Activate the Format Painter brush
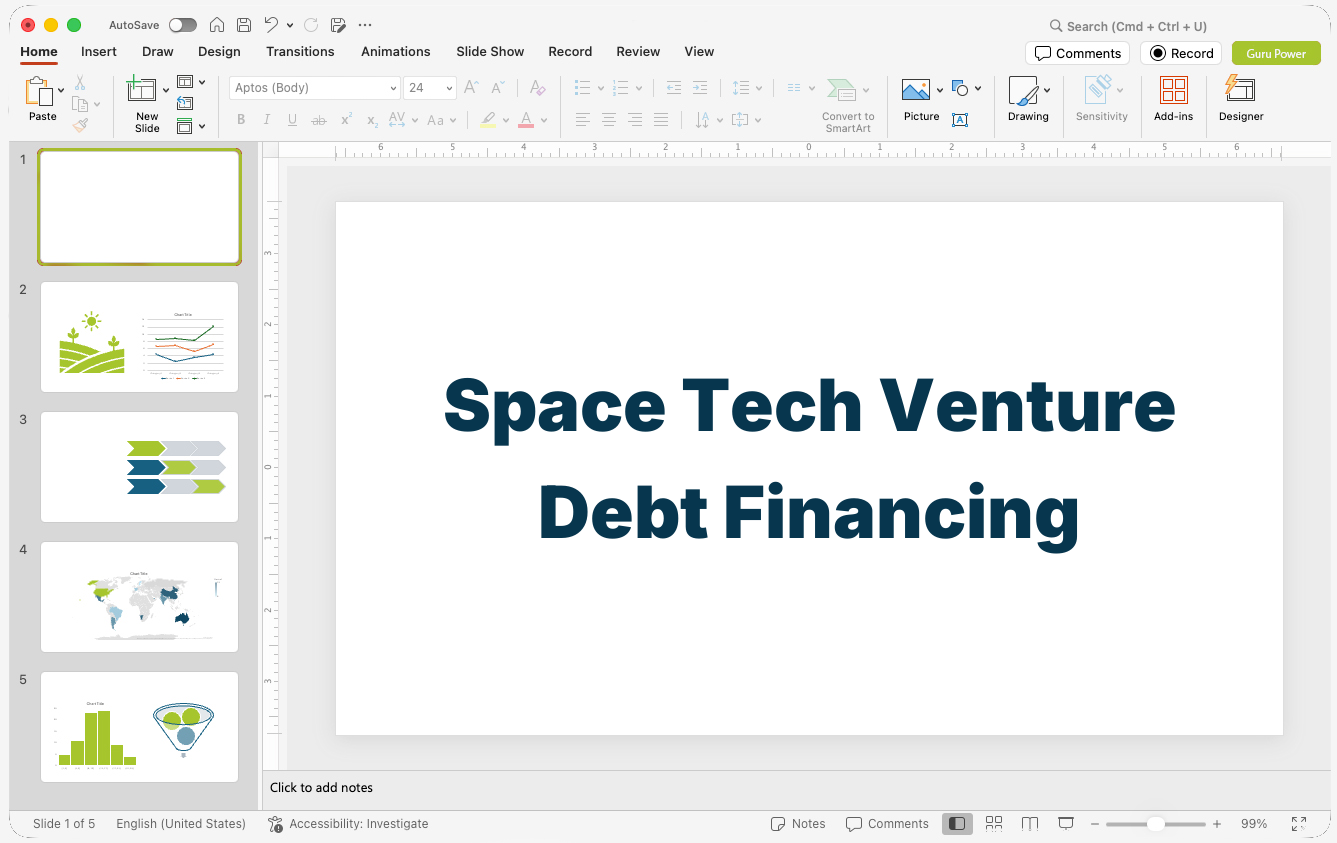Screen dimensions: 1337x843 (80, 125)
